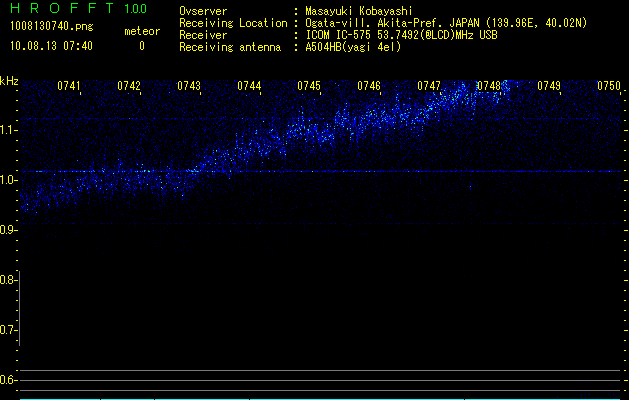Select the Ogata-vill. Akita-Pref. JAPAN location text

coord(446,23)
